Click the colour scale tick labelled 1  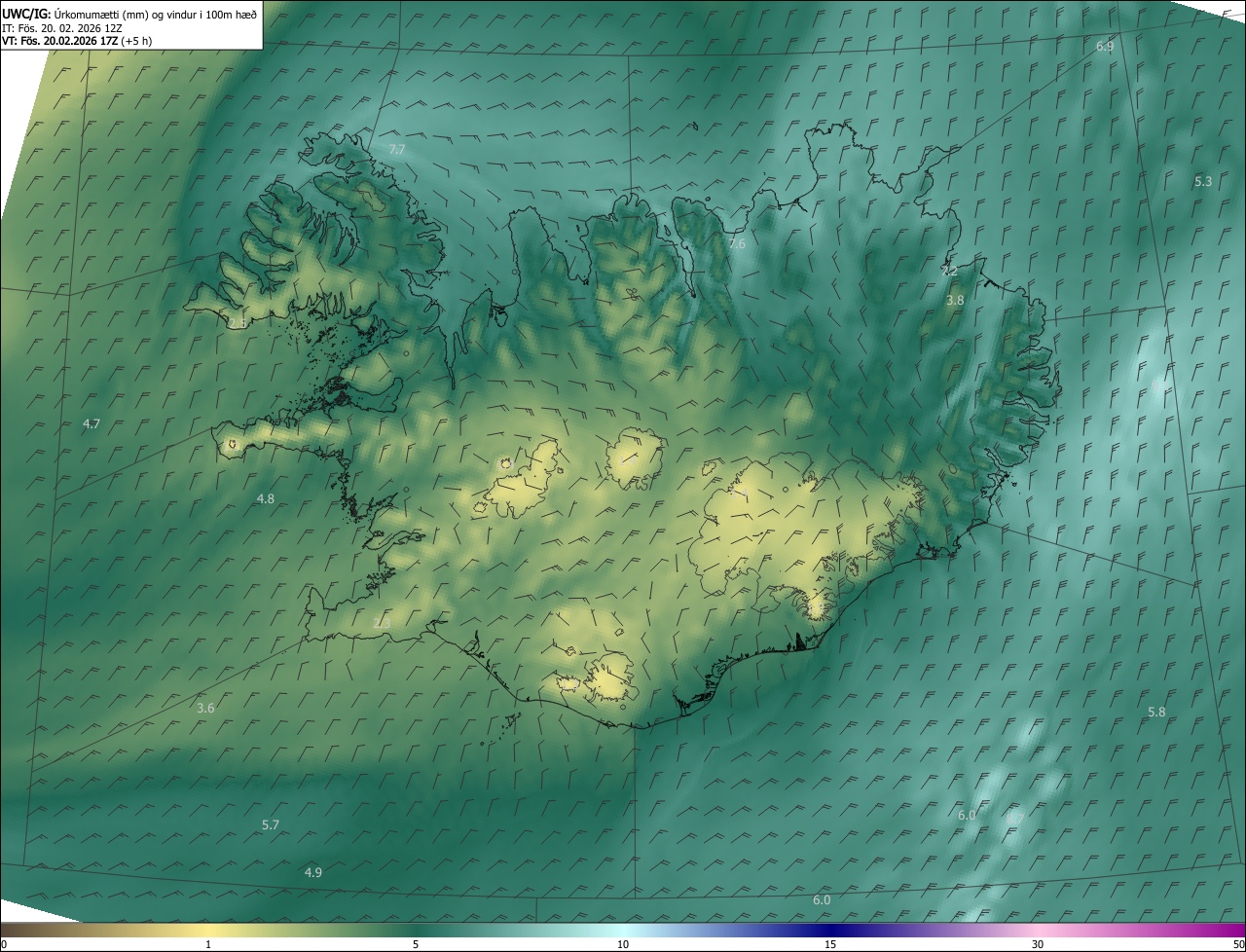click(208, 944)
